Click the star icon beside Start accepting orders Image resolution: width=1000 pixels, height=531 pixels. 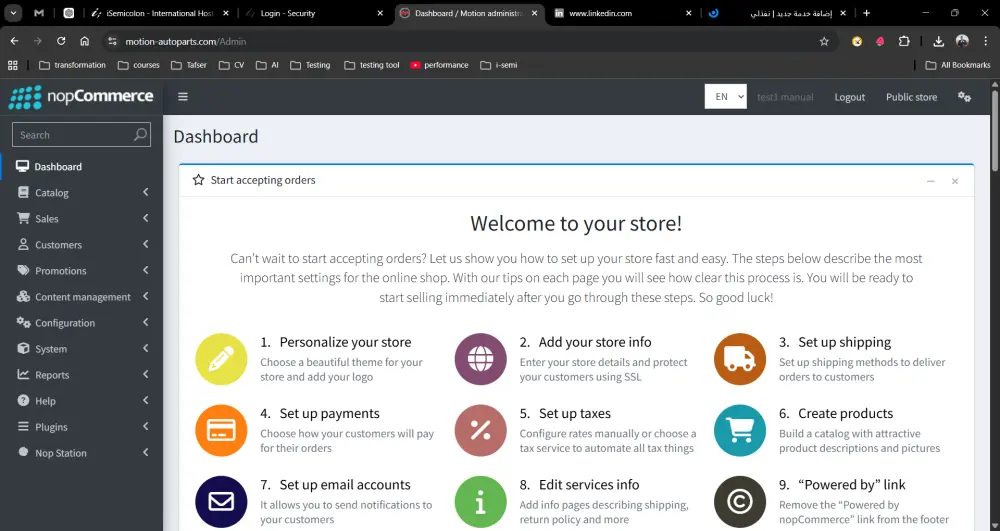coord(198,180)
